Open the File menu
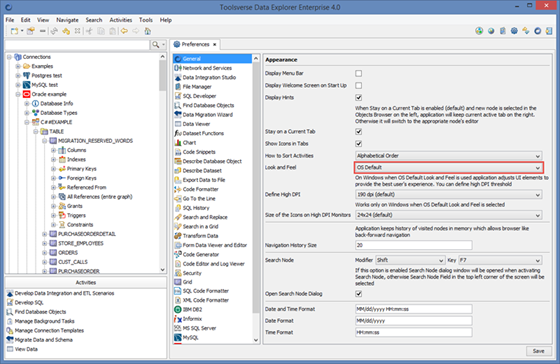Image resolution: width=560 pixels, height=364 pixels. pos(10,20)
